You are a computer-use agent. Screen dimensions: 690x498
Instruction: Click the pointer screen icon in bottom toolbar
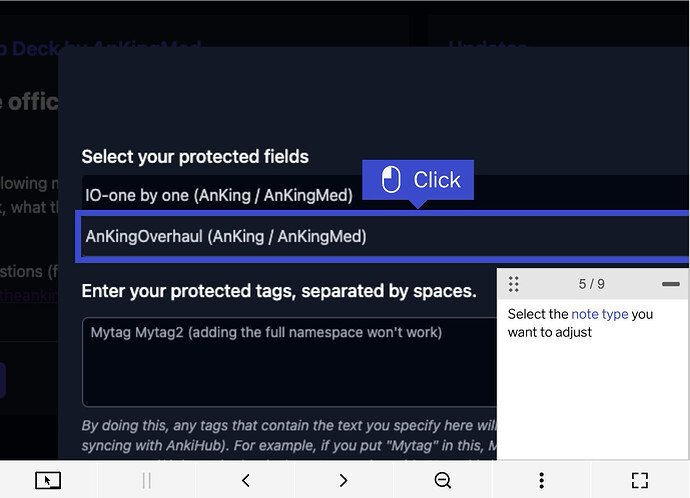48,480
